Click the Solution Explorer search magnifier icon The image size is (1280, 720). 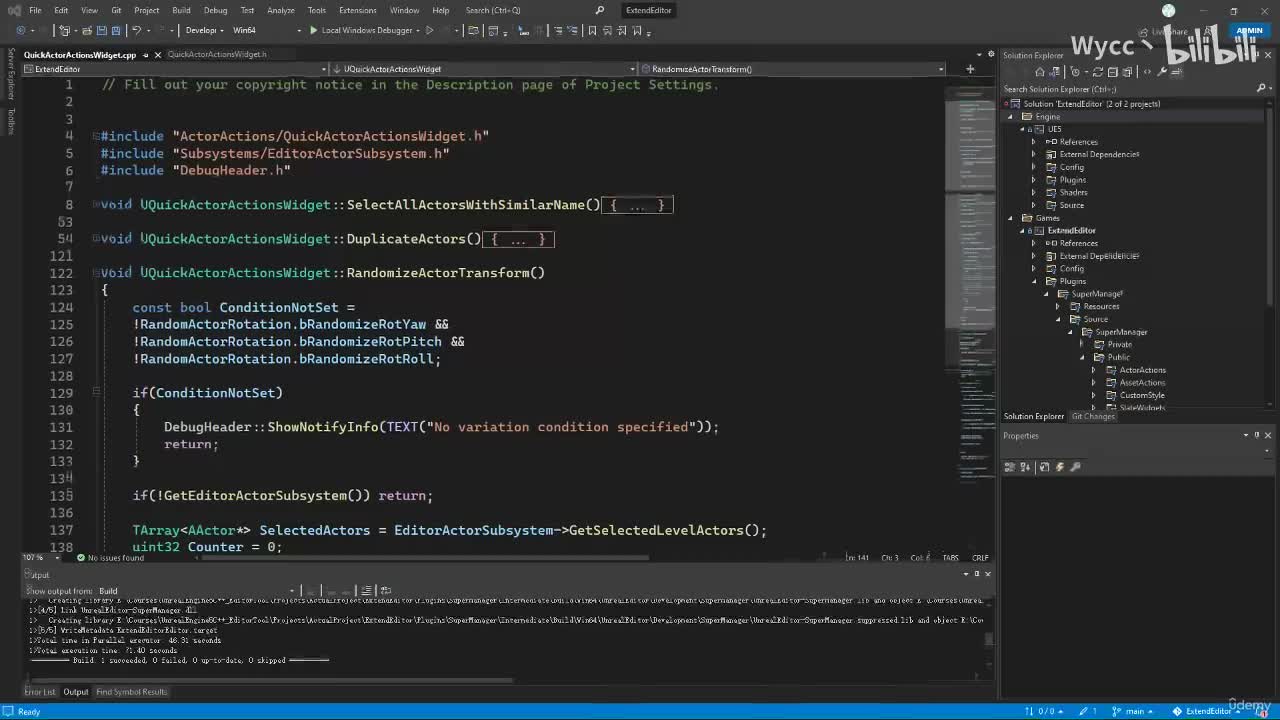1261,89
